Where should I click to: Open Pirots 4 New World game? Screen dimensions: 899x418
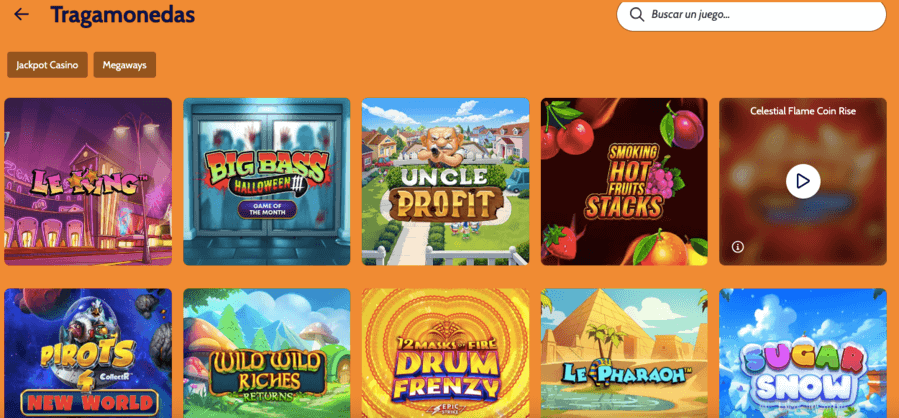88,353
